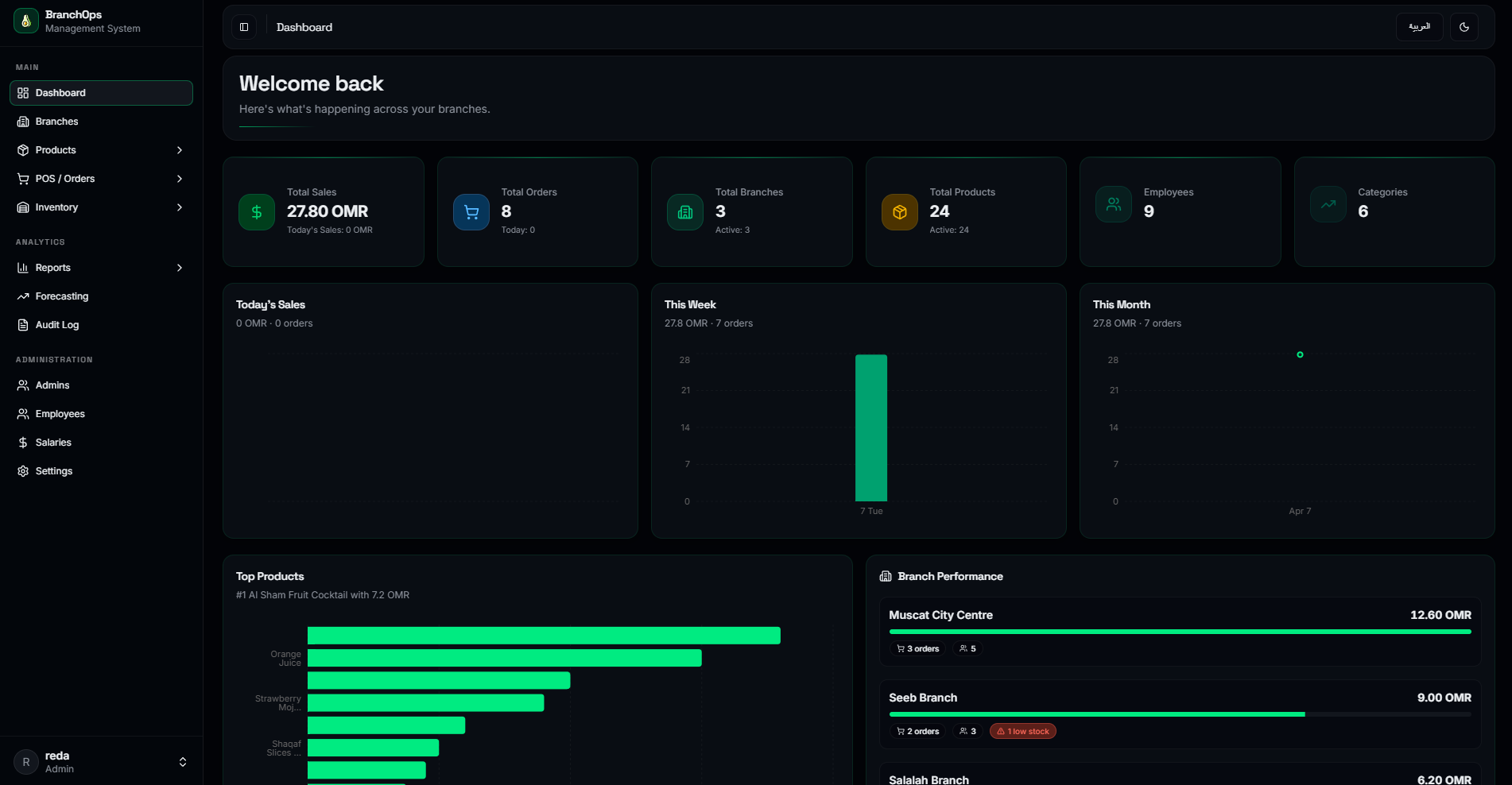Toggle the sidebar collapse icon
Viewport: 1512px width, 785px height.
[x=244, y=27]
